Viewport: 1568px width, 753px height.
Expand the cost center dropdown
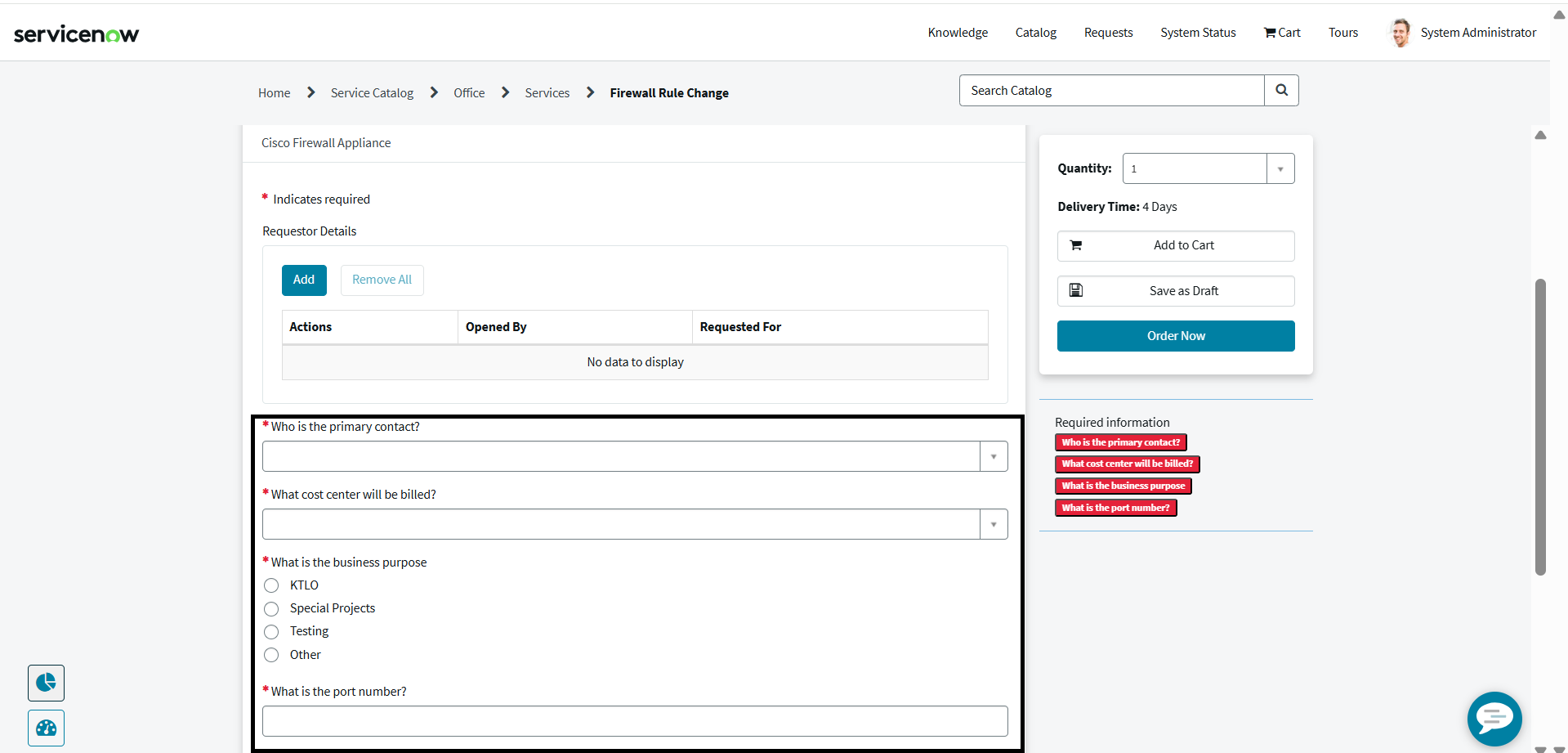[x=993, y=524]
